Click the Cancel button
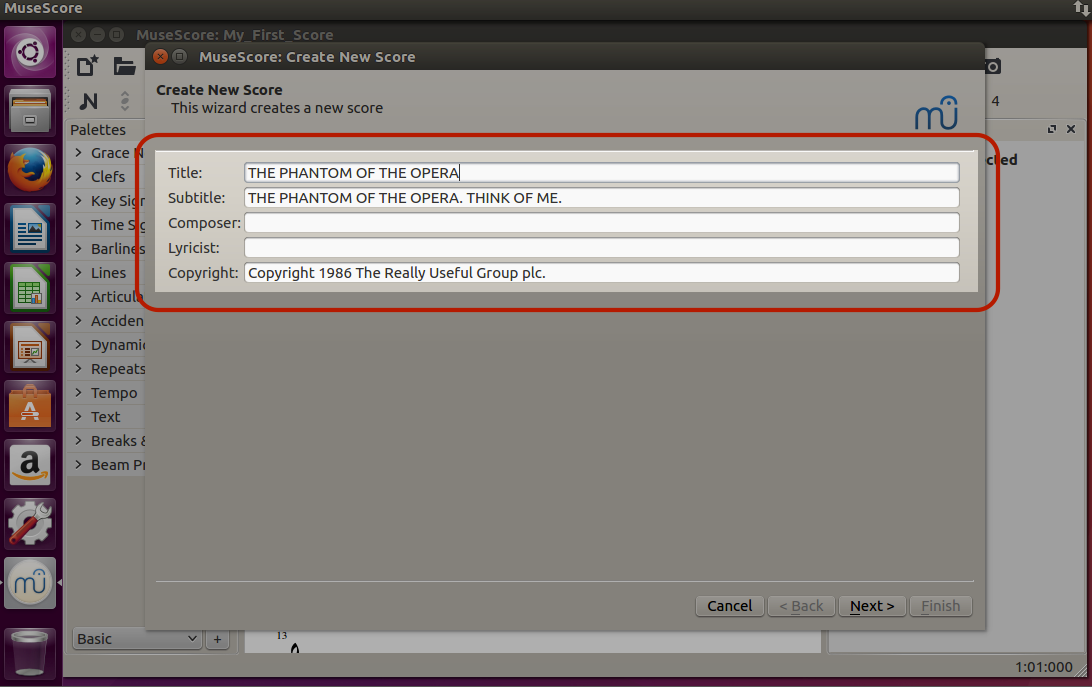This screenshot has width=1092, height=687. point(729,606)
